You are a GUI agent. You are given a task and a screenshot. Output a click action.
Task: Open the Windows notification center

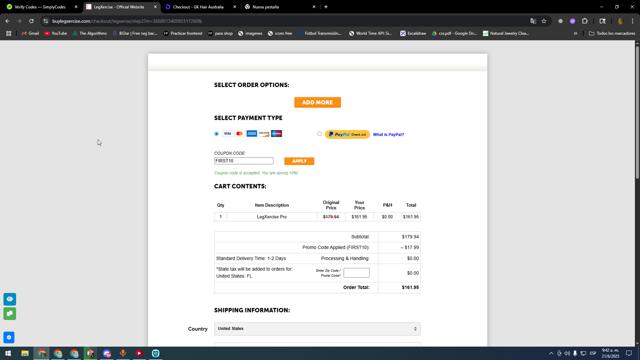(x=629, y=353)
